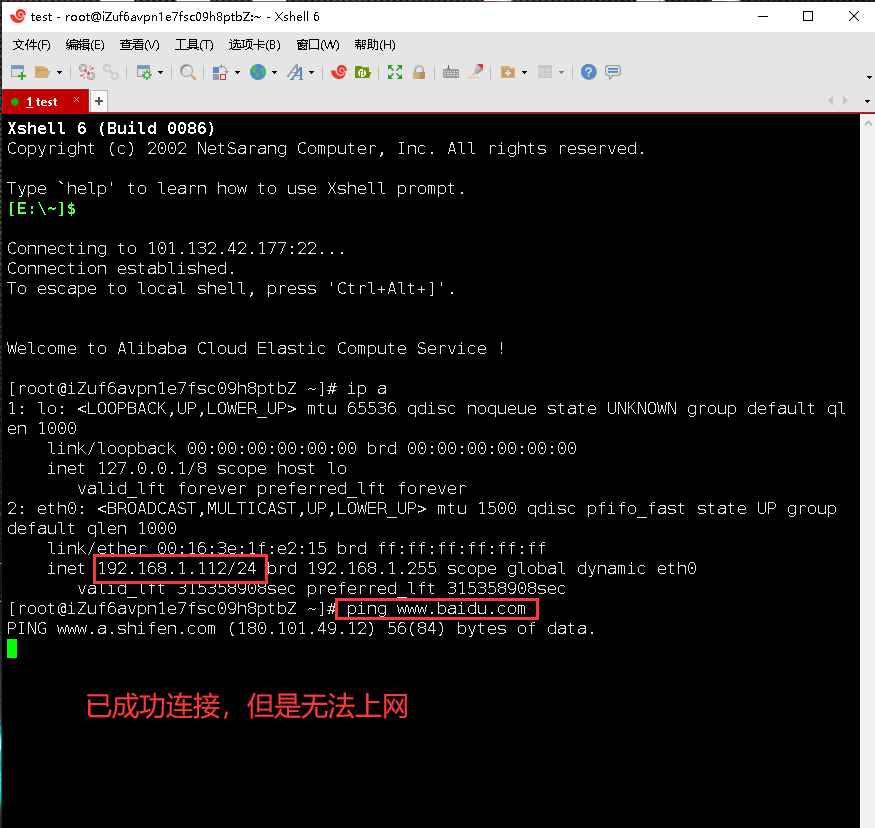Image resolution: width=875 pixels, height=828 pixels.
Task: Click the folder with plus icon
Action: click(x=508, y=72)
